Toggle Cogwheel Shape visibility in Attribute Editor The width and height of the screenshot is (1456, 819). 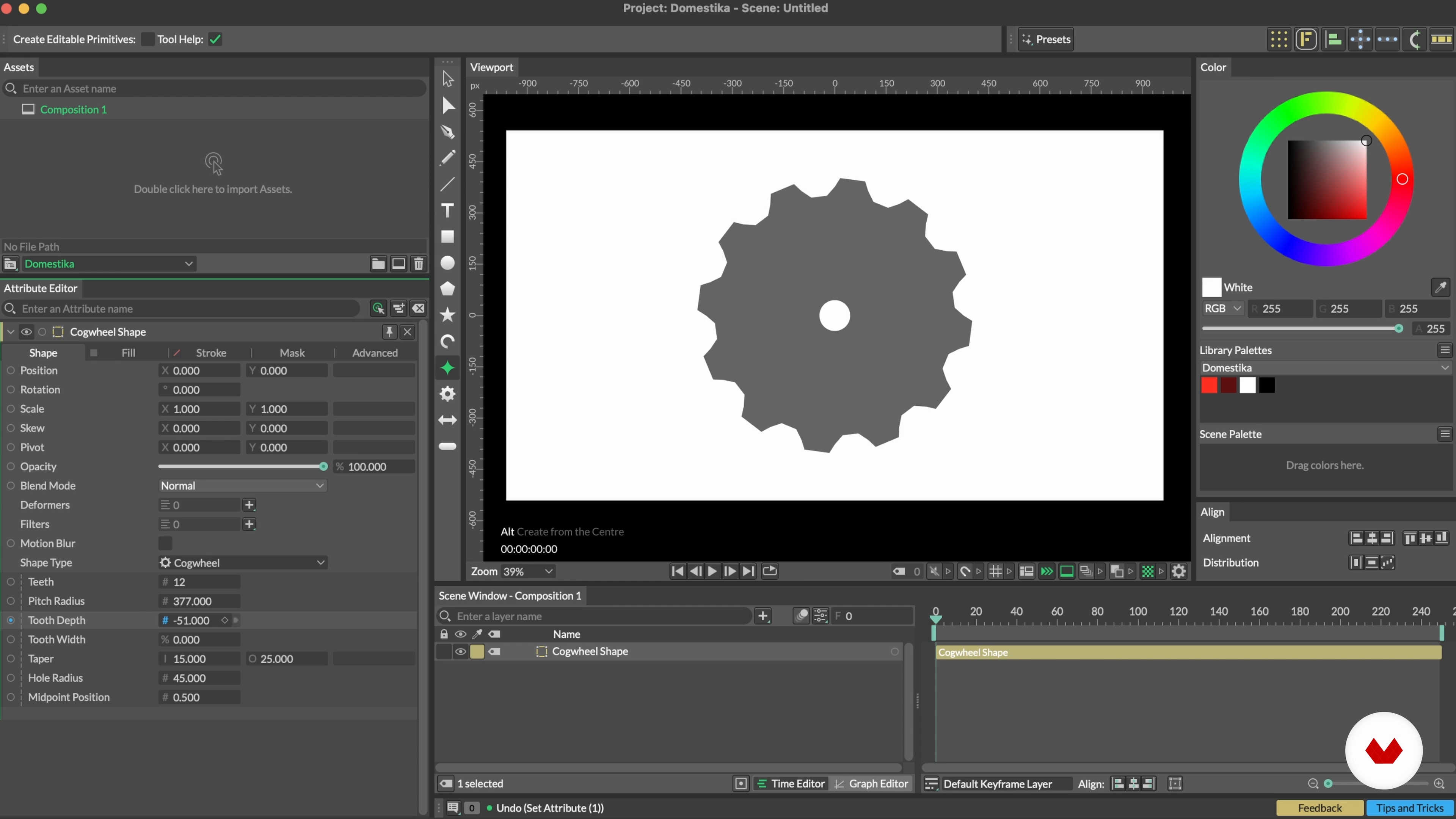point(26,332)
